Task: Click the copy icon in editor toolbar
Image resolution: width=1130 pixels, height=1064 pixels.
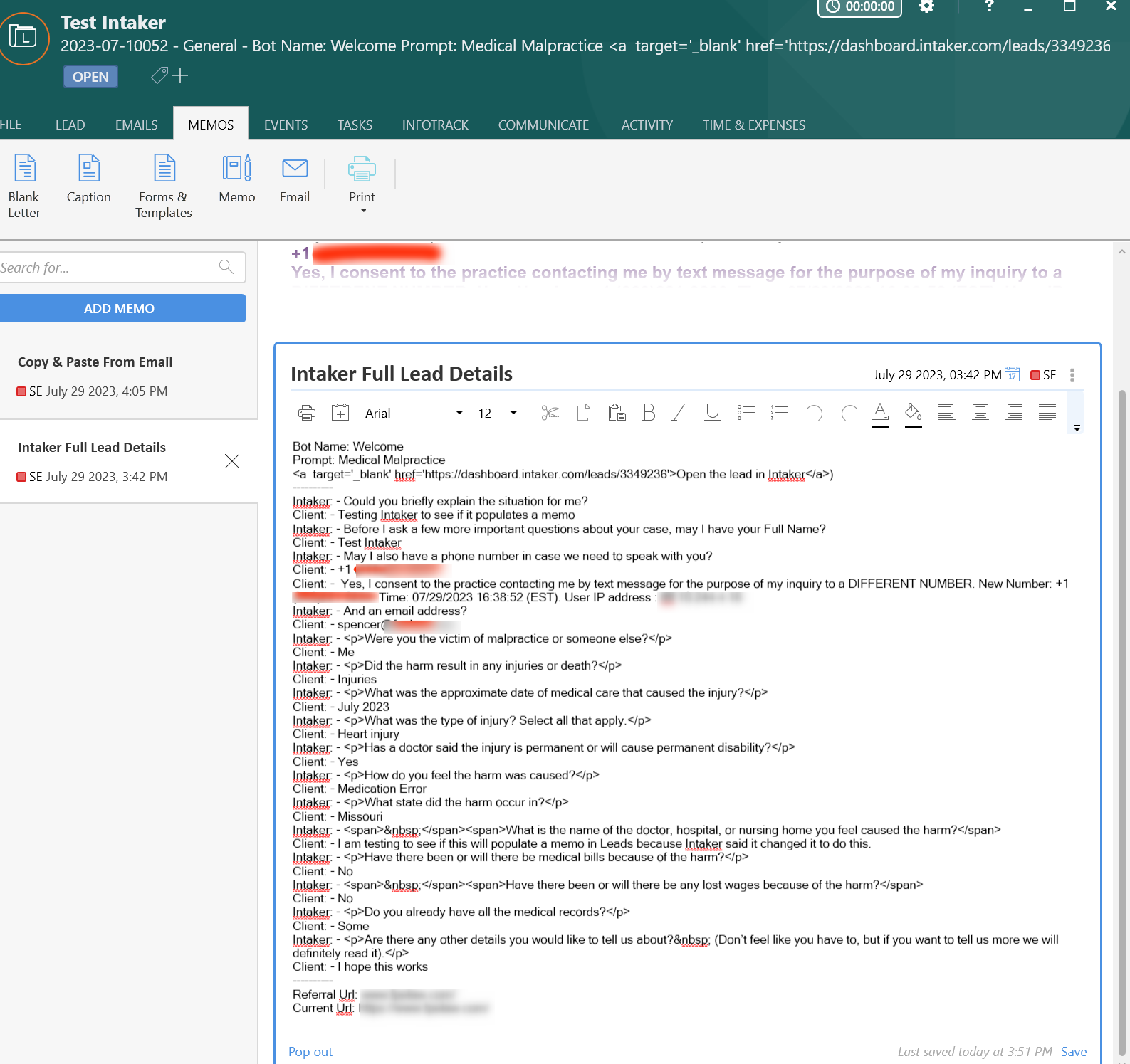Action: click(584, 413)
